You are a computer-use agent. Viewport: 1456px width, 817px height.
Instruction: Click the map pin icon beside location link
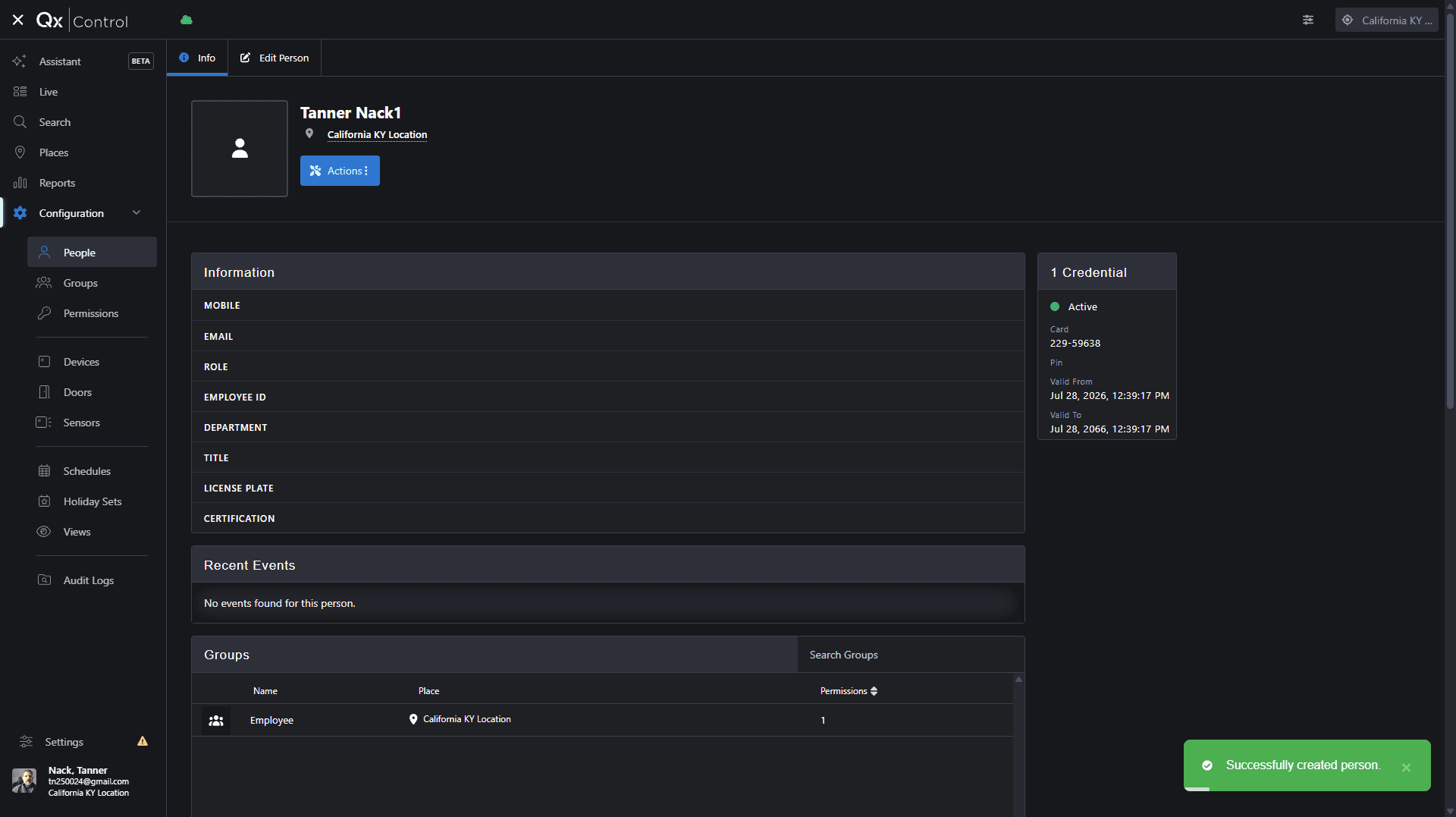309,134
